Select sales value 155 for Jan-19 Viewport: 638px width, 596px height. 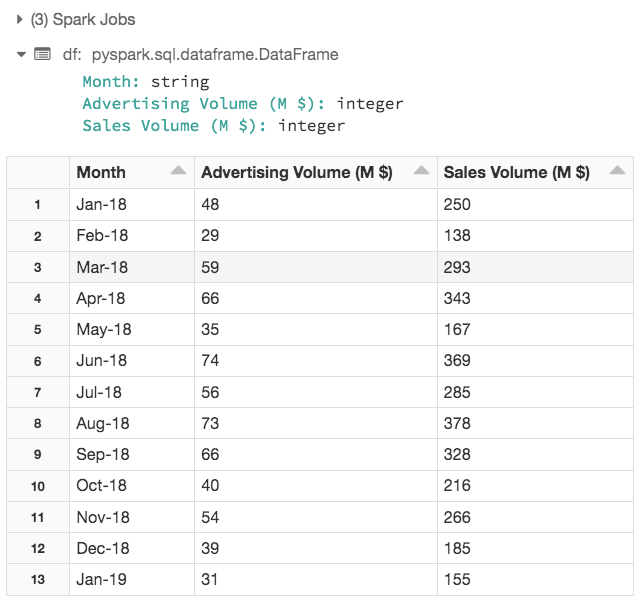click(457, 579)
